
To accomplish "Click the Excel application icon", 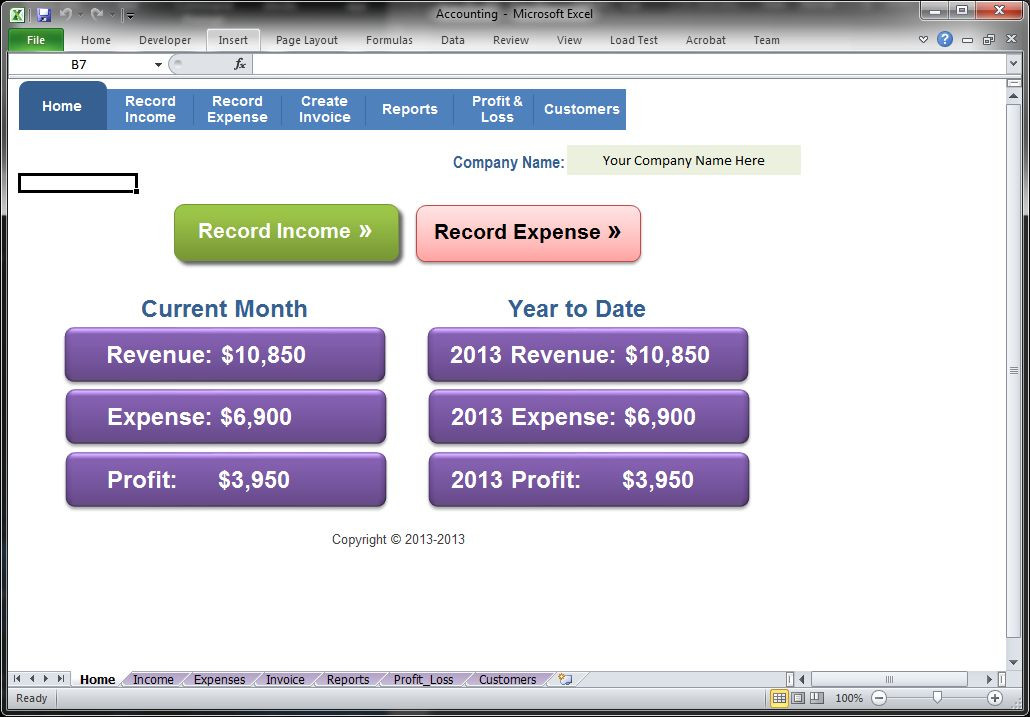I will 18,14.
